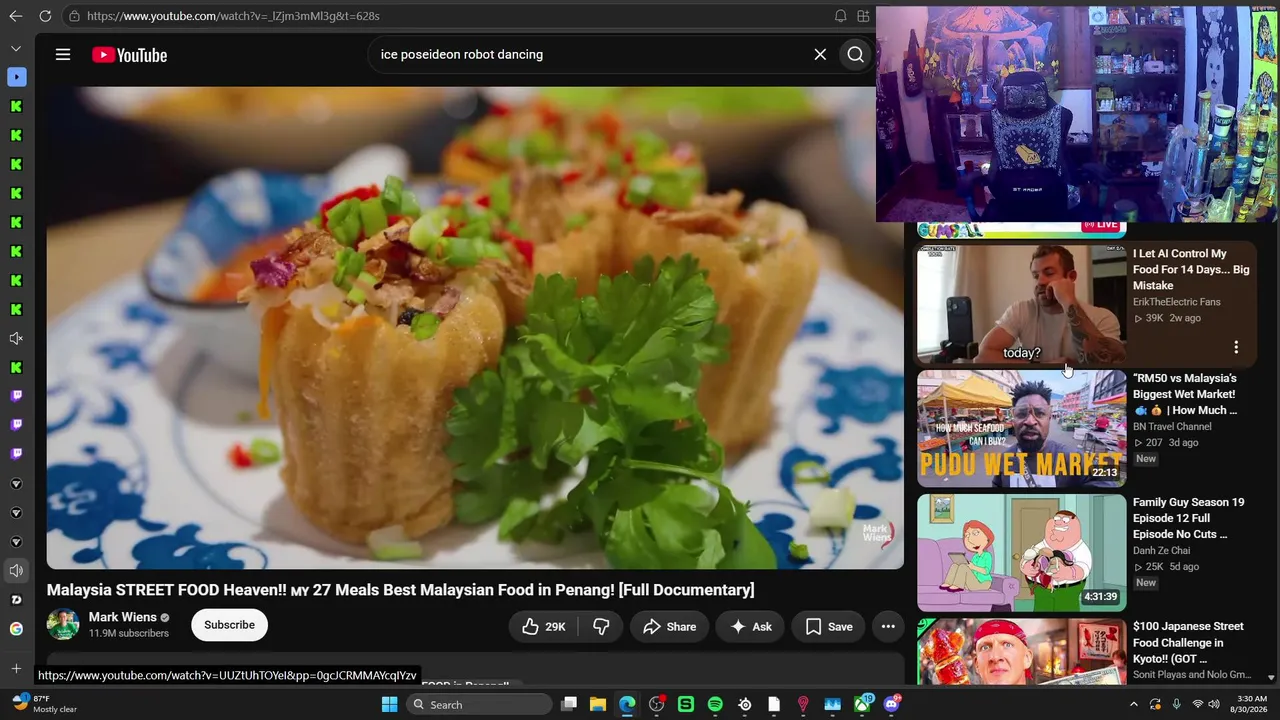Viewport: 1280px width, 720px height.
Task: Open the app/extension icon beside the bell
Action: click(863, 16)
